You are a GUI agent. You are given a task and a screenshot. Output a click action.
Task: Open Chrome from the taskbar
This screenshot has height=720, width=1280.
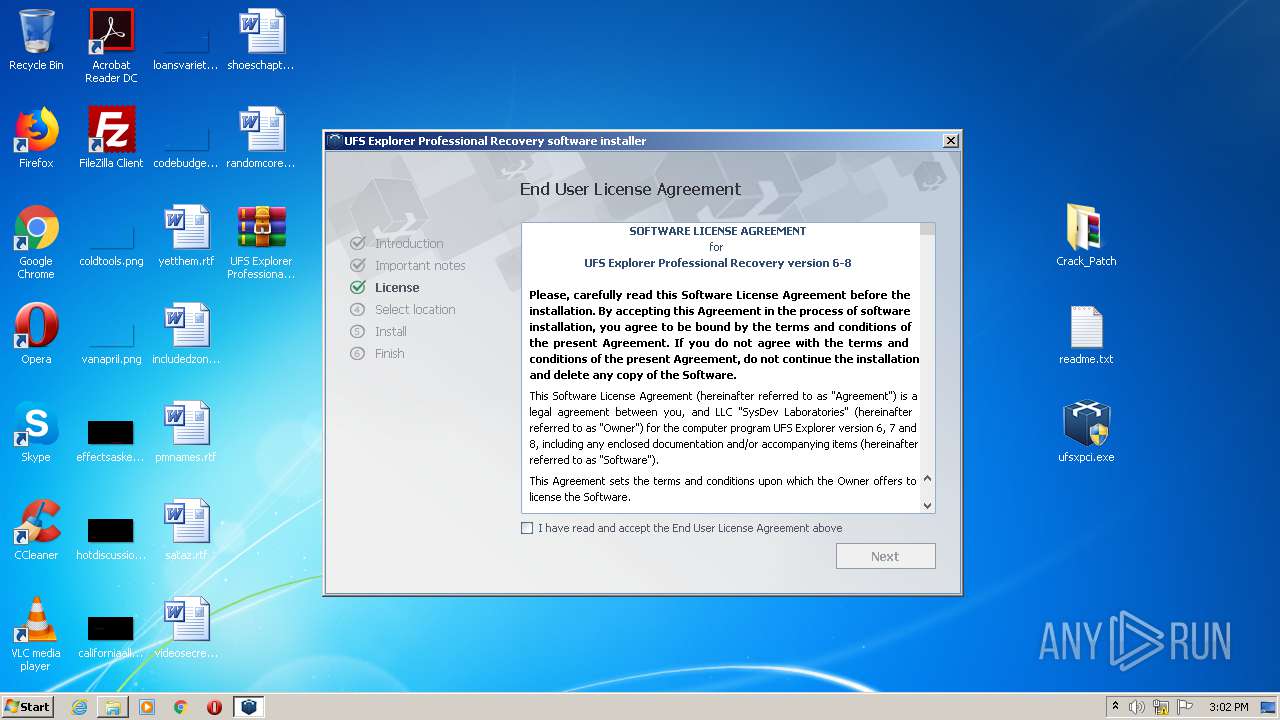click(x=180, y=707)
